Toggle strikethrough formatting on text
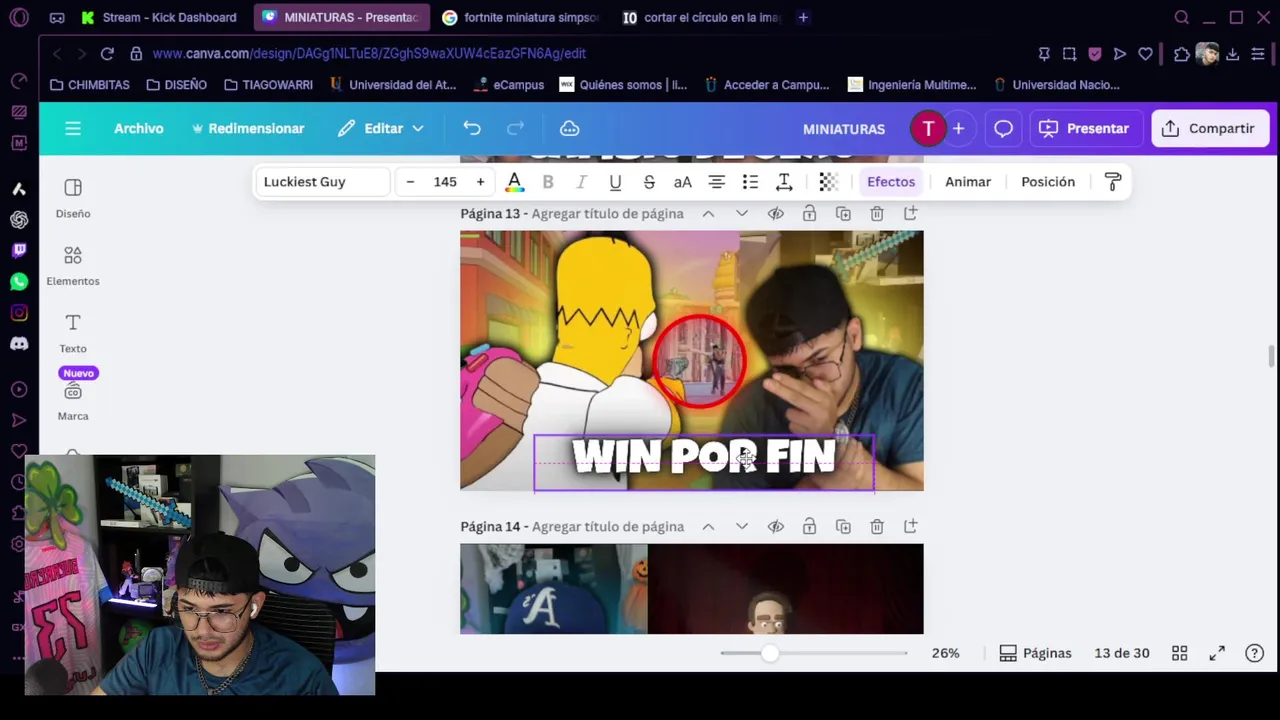The image size is (1280, 720). (649, 182)
